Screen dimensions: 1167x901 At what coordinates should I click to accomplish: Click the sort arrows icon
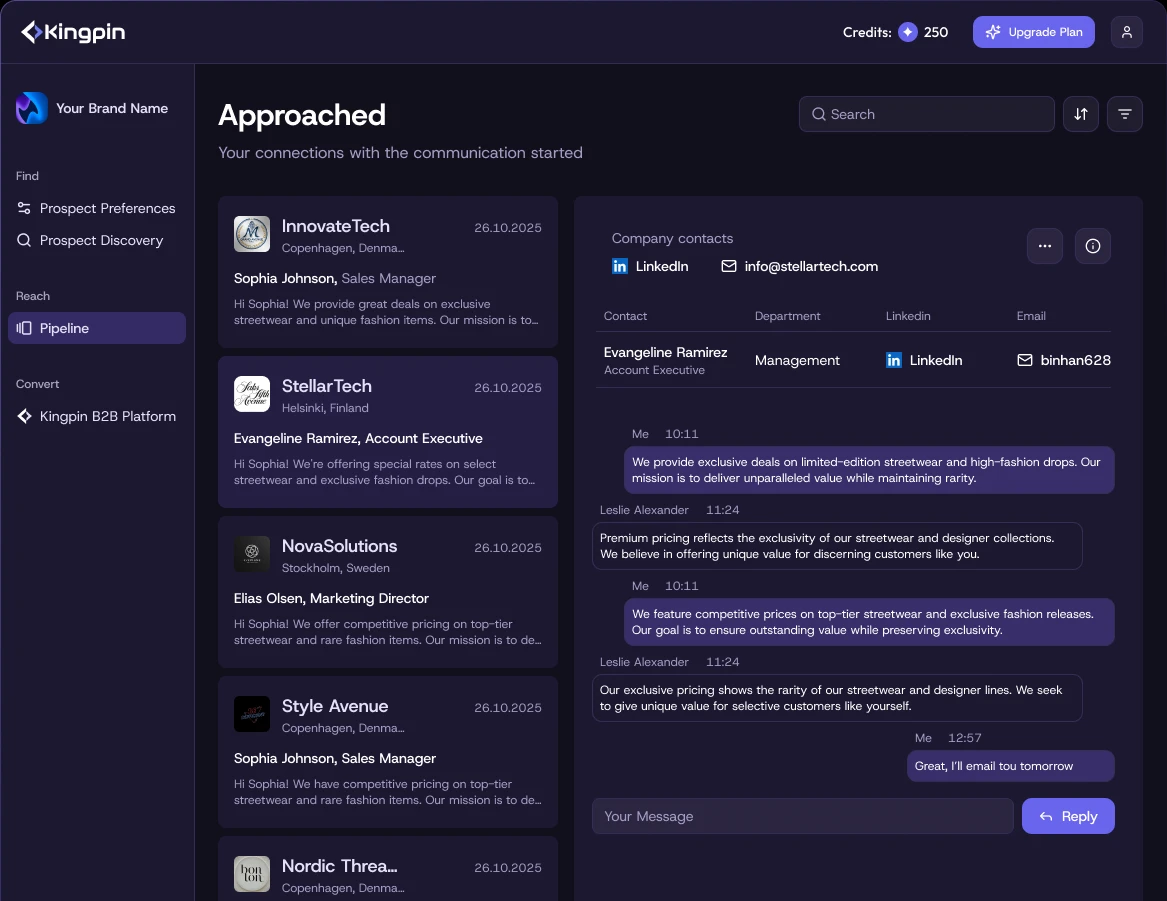pyautogui.click(x=1080, y=114)
